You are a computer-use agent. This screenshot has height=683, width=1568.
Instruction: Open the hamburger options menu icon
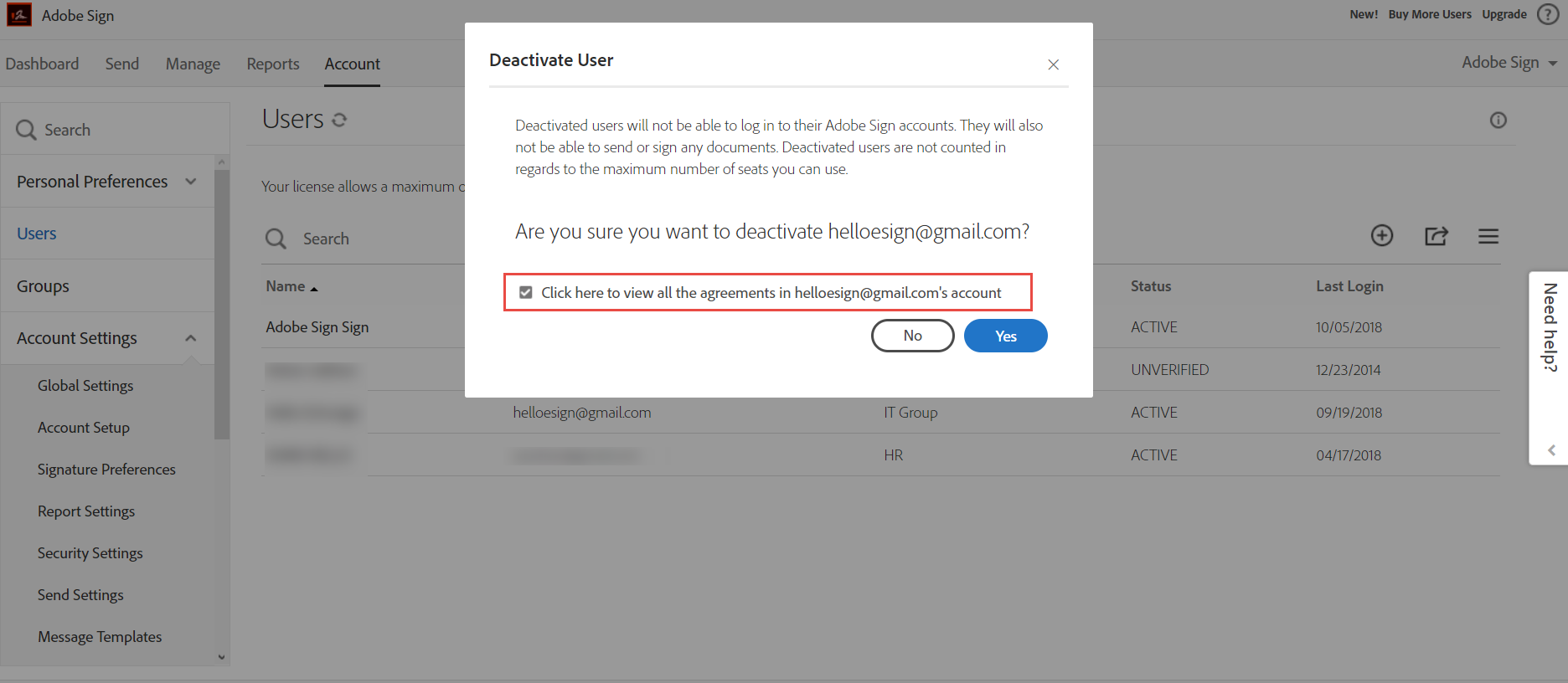pyautogui.click(x=1488, y=236)
